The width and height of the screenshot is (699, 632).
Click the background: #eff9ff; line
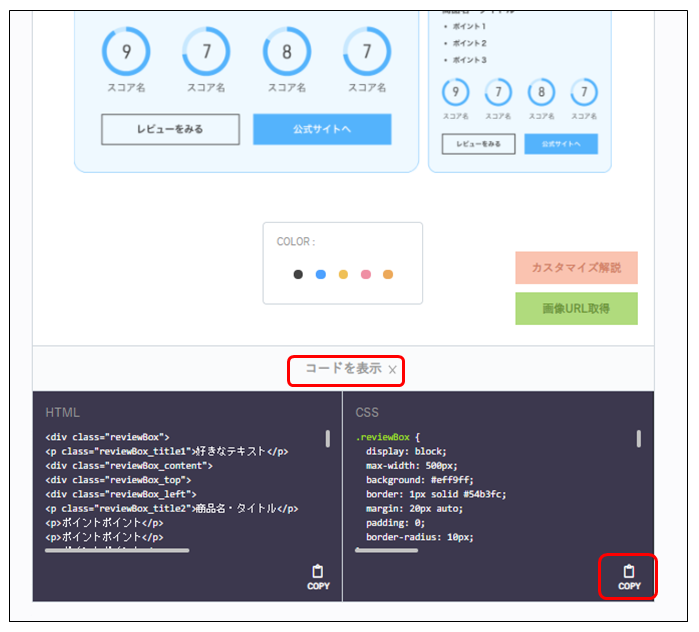tap(420, 480)
